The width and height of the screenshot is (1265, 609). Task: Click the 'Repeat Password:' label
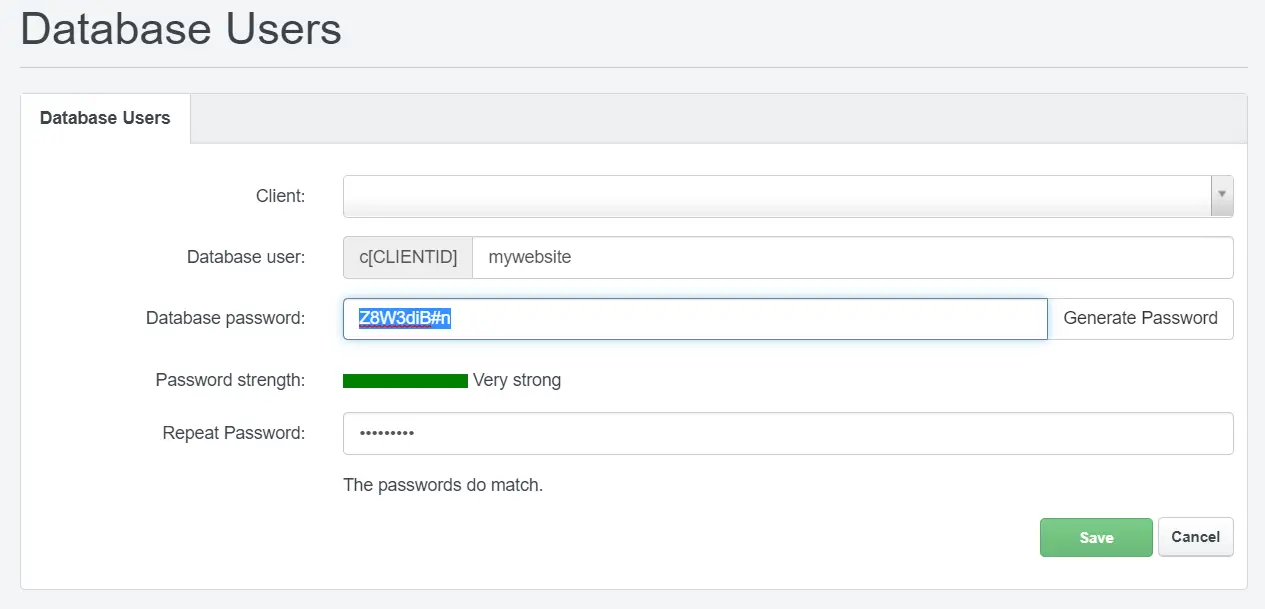click(234, 433)
